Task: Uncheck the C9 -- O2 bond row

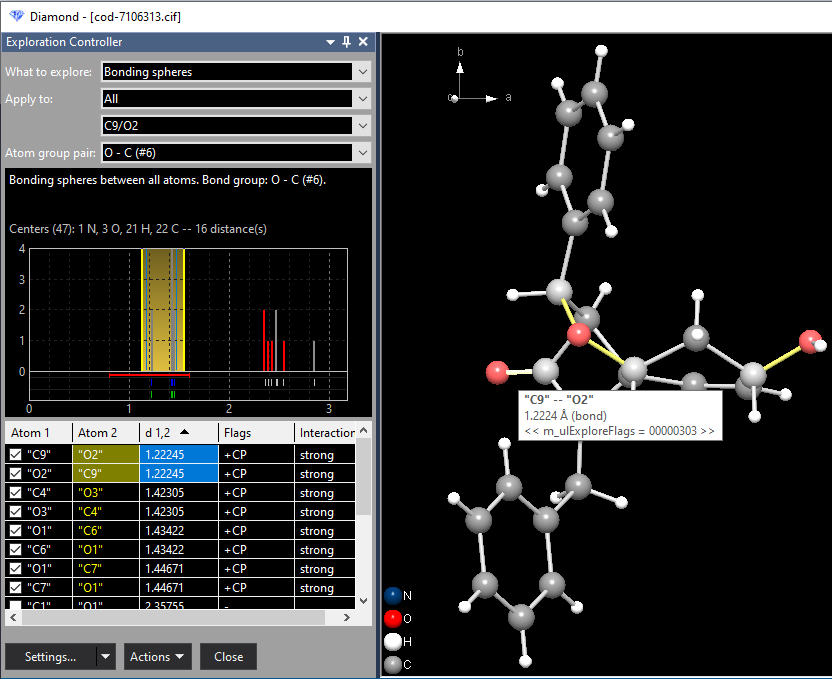Action: point(14,454)
